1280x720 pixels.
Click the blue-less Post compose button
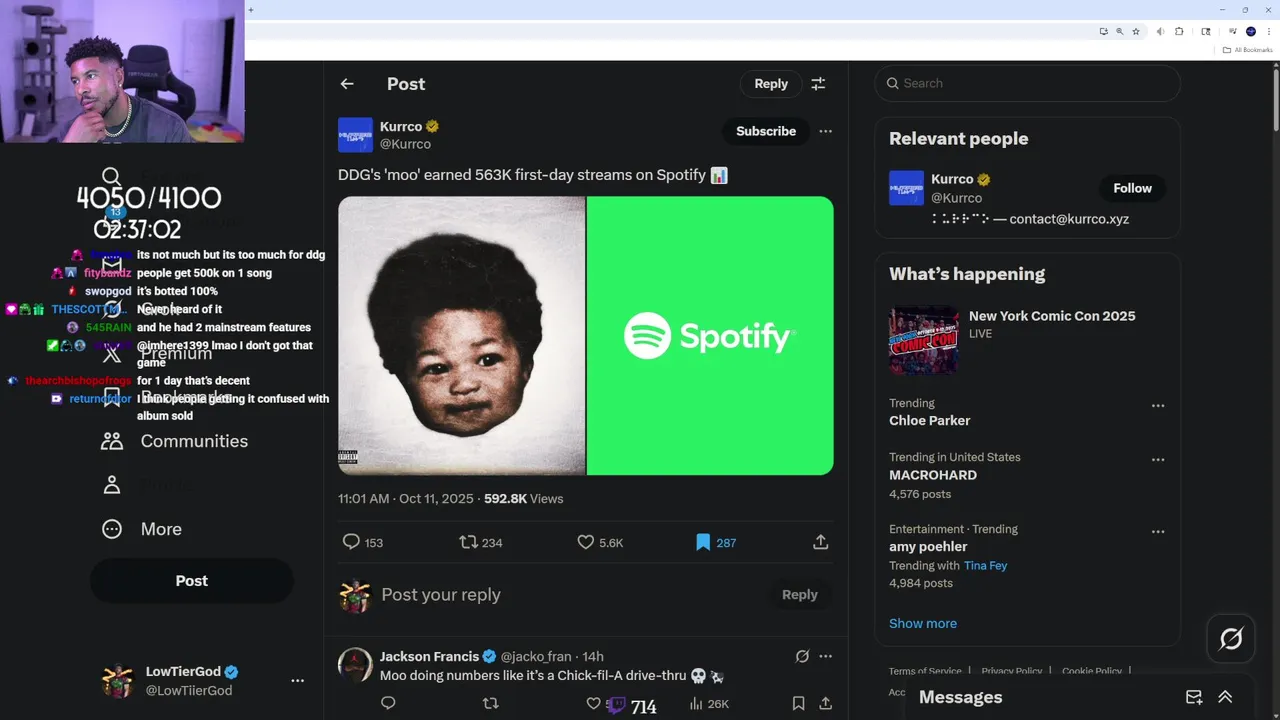192,581
